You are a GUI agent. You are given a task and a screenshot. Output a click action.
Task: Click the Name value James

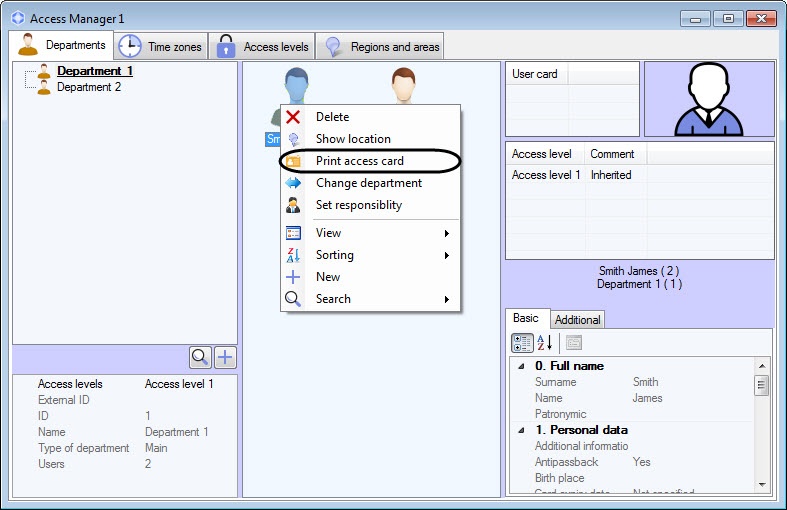click(647, 399)
